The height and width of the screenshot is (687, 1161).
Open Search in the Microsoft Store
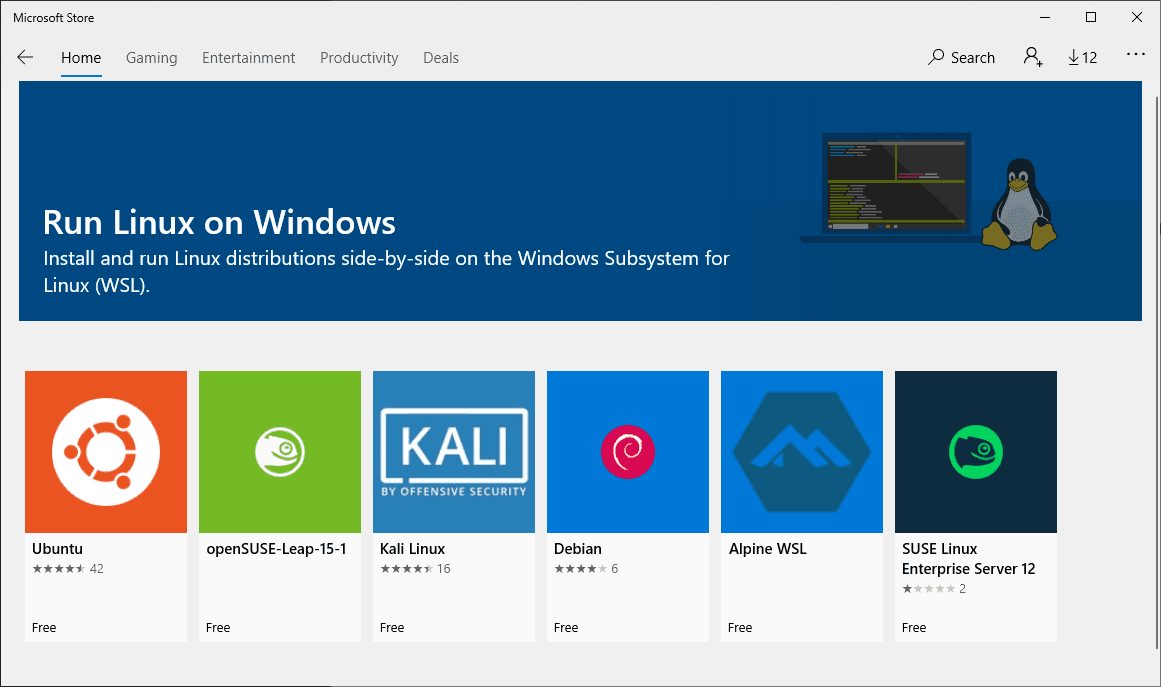click(960, 57)
